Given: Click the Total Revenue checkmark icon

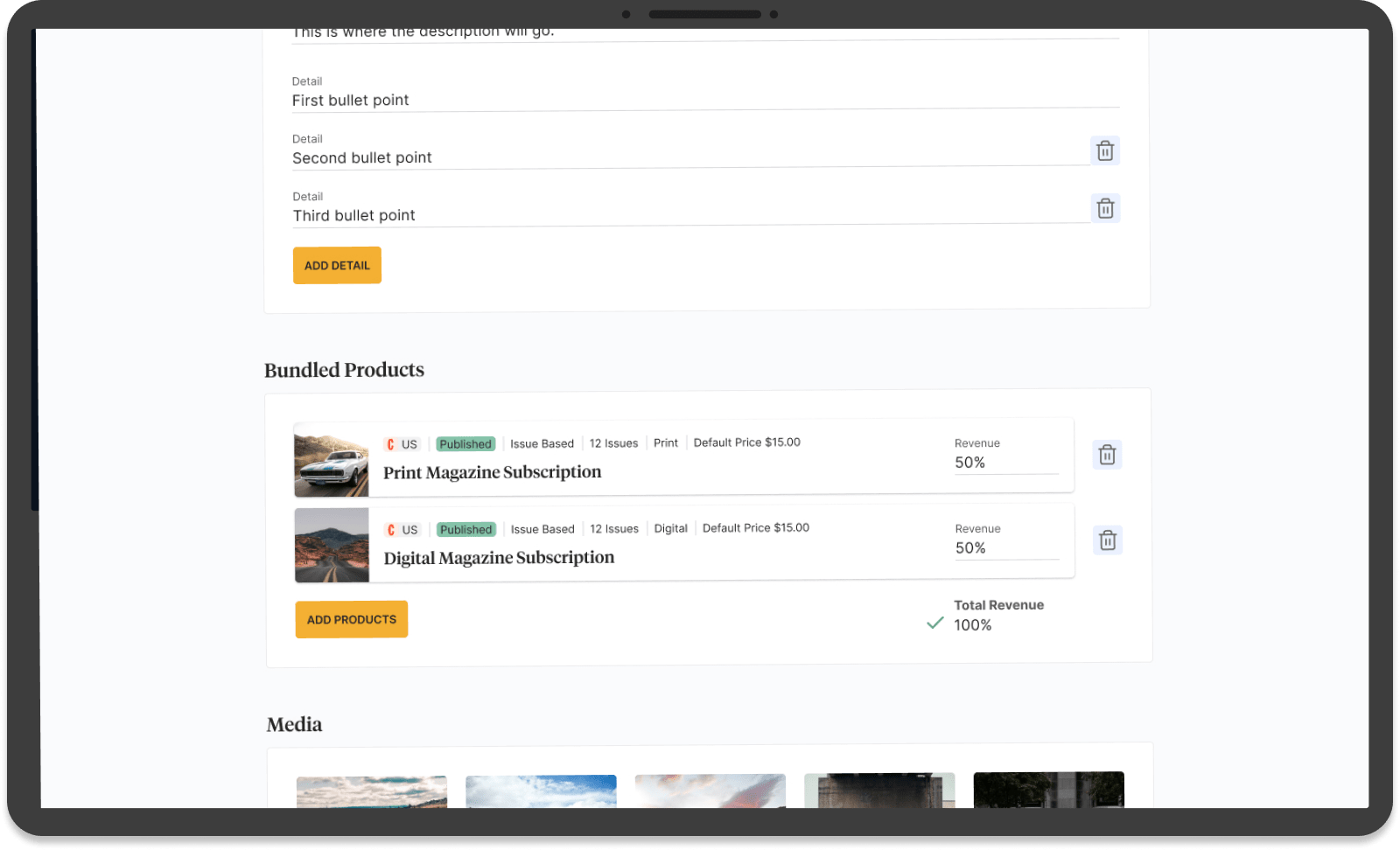Looking at the screenshot, I should (935, 623).
